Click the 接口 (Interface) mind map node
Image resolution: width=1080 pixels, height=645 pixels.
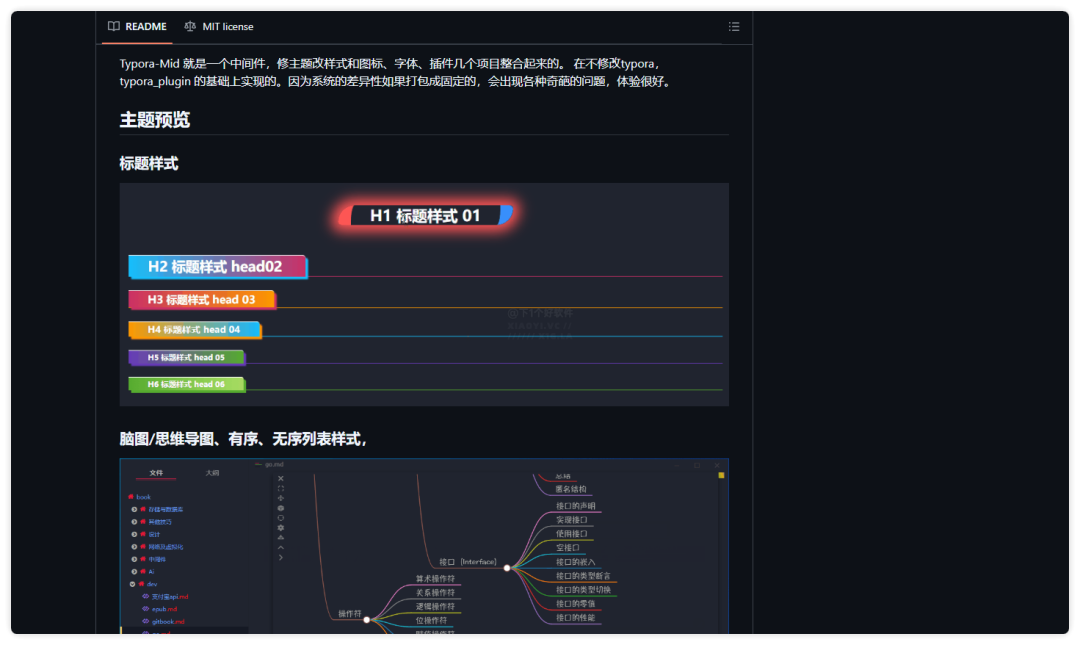pos(468,562)
